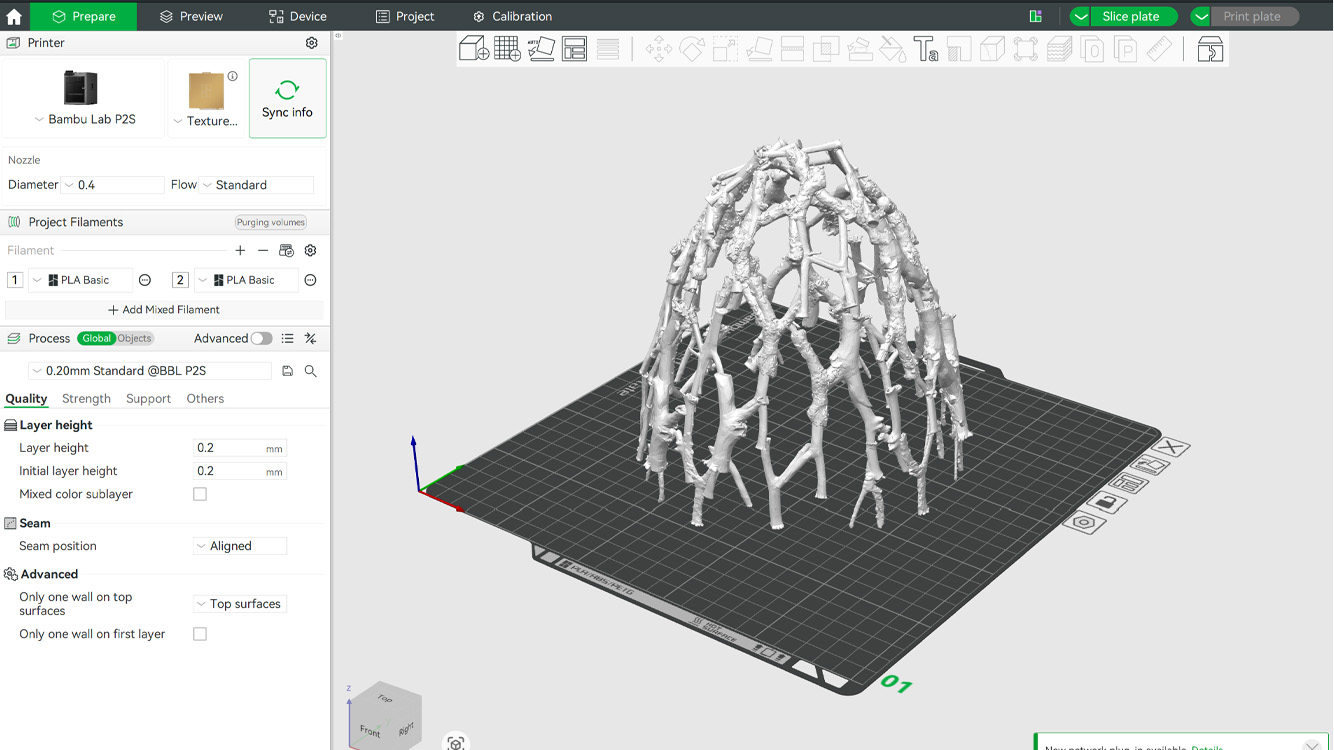Remove a filament with the minus icon
This screenshot has height=750, width=1334.
coord(263,251)
